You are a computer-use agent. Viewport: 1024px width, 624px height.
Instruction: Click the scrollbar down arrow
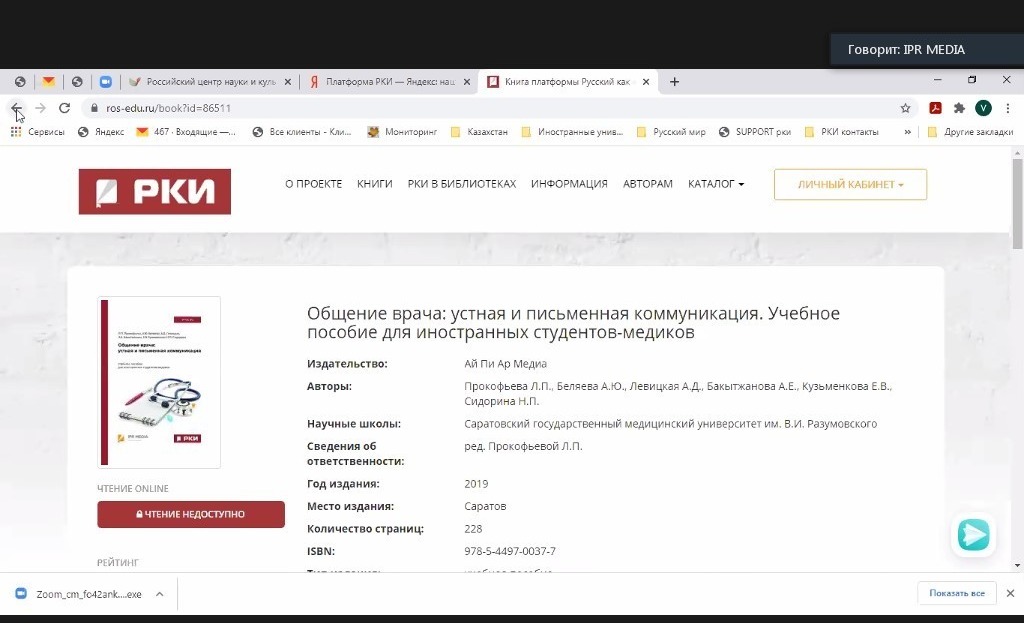pyautogui.click(x=1017, y=566)
